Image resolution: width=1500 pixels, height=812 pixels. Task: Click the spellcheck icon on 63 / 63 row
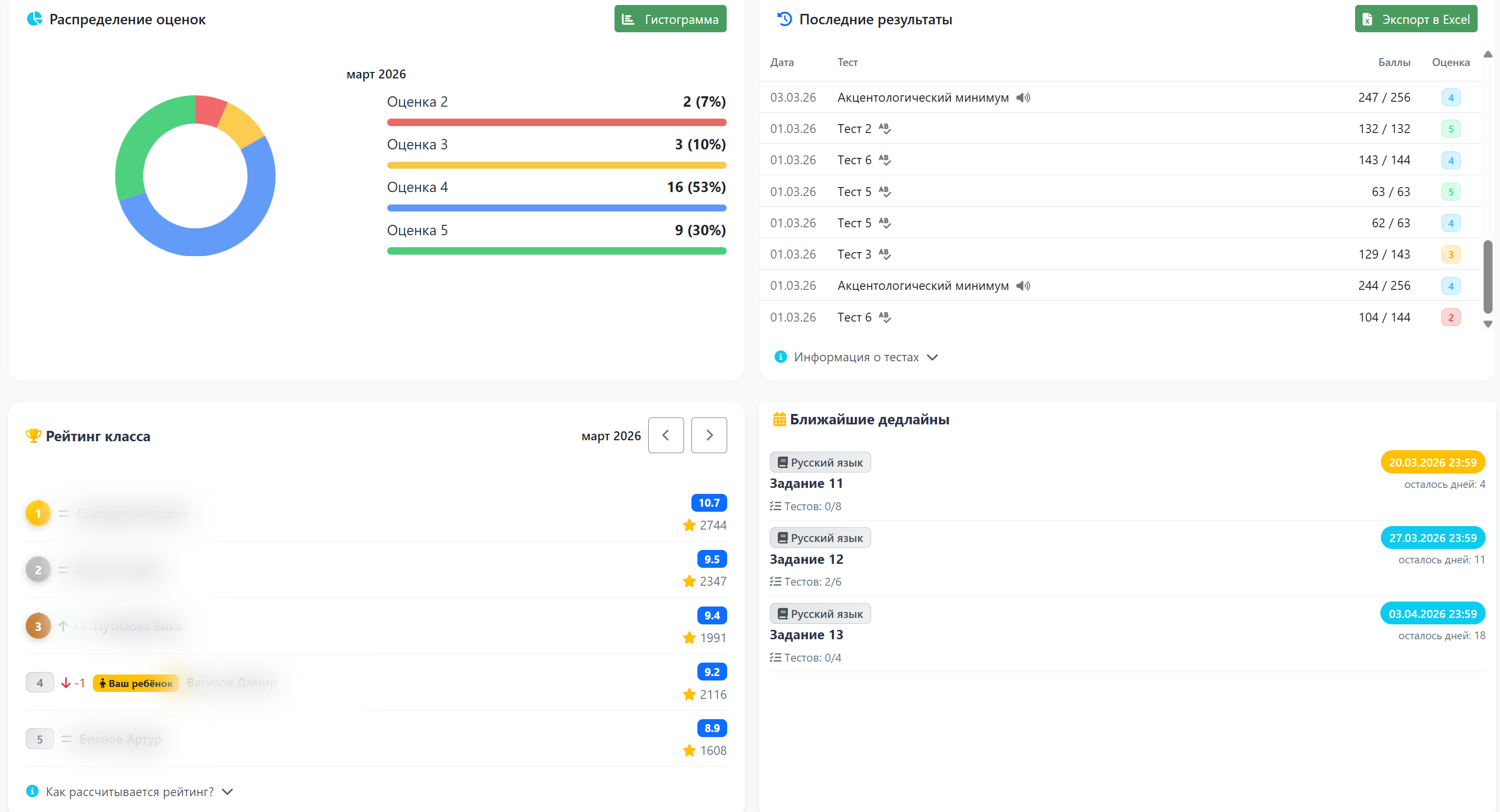[885, 192]
